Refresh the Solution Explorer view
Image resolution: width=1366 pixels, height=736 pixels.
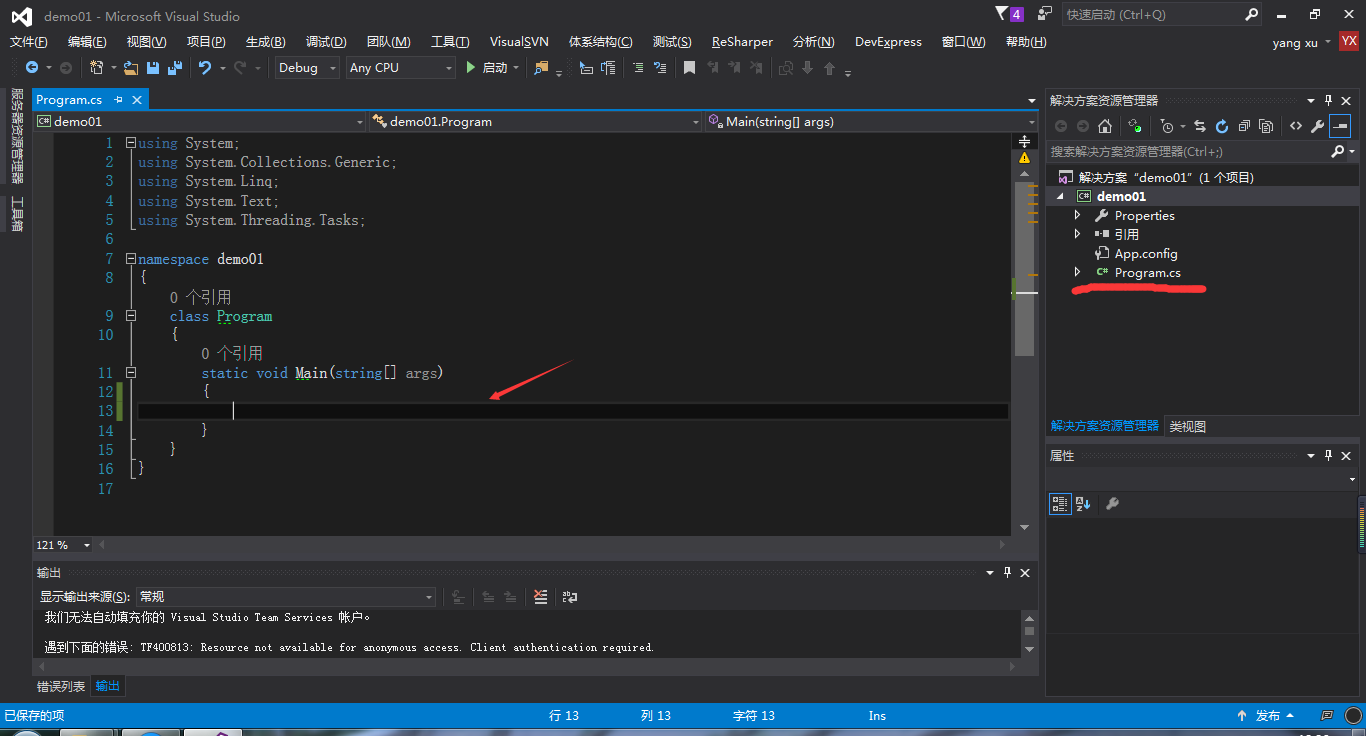1221,126
